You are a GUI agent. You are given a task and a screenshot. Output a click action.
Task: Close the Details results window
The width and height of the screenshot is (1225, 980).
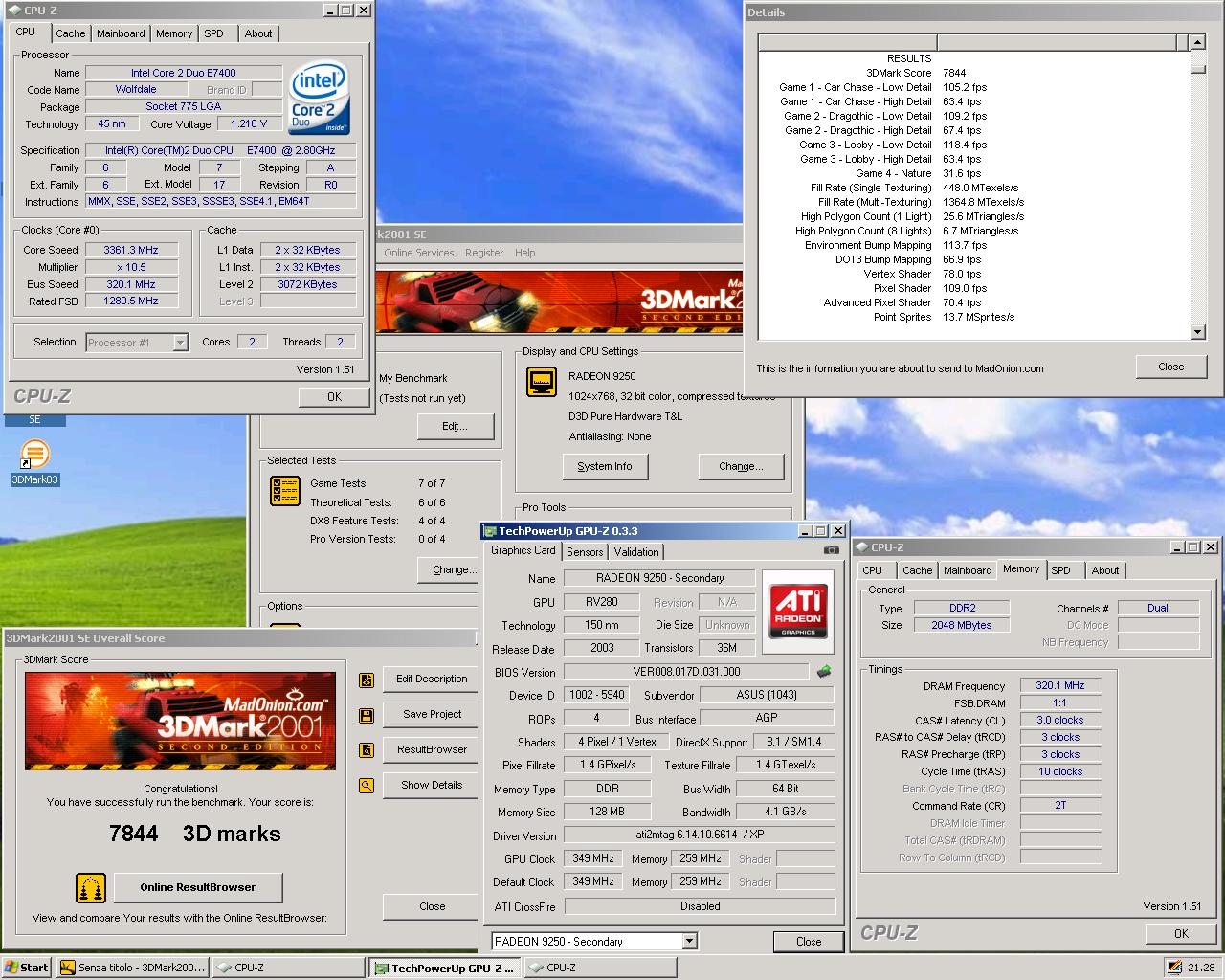point(1171,367)
